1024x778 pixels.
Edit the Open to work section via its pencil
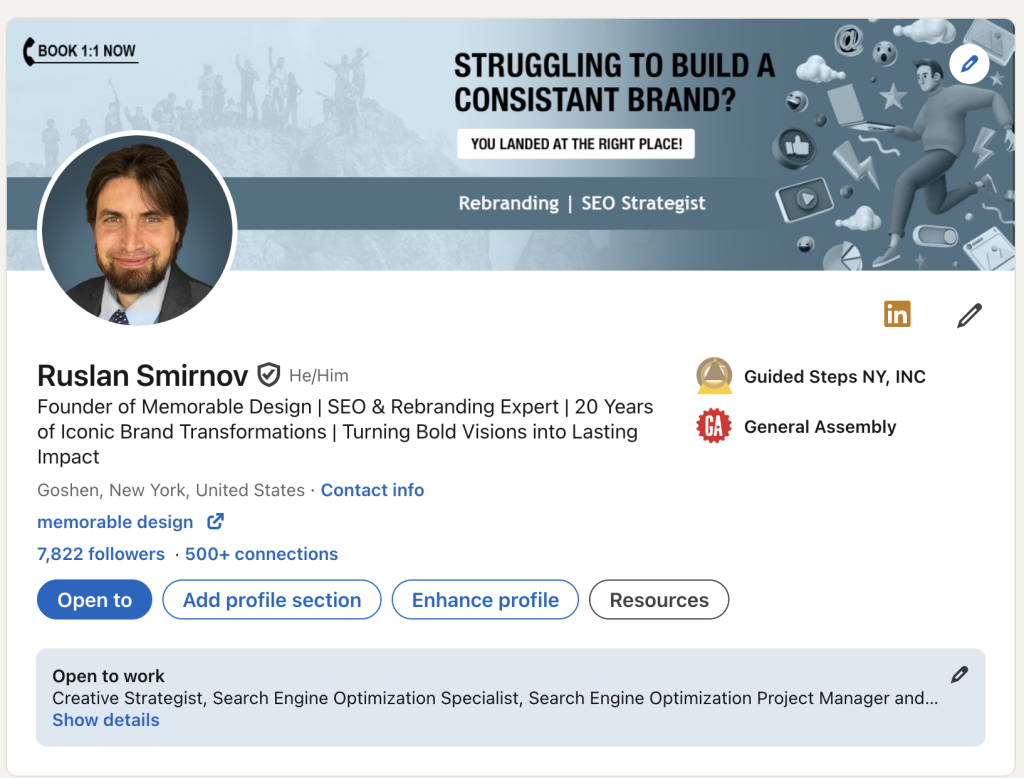tap(958, 675)
